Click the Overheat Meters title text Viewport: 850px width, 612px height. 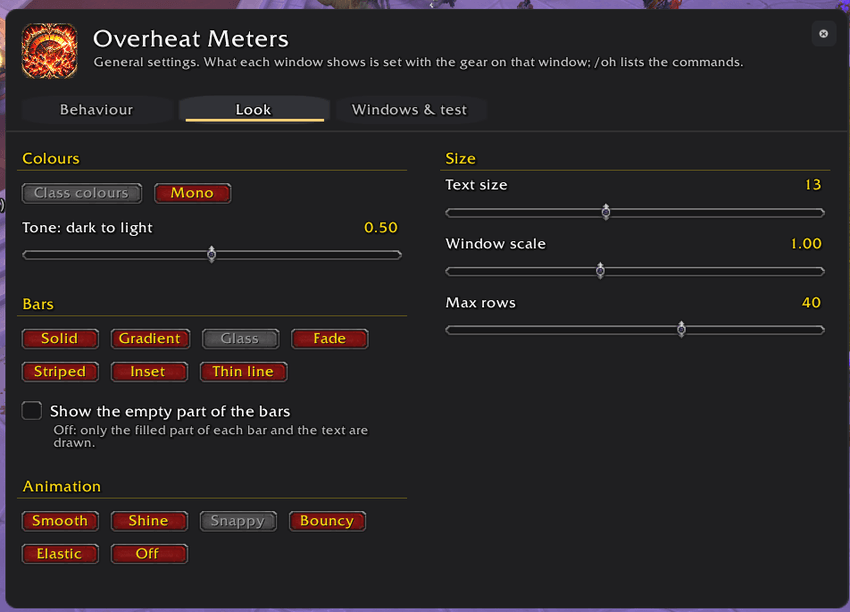pos(191,38)
